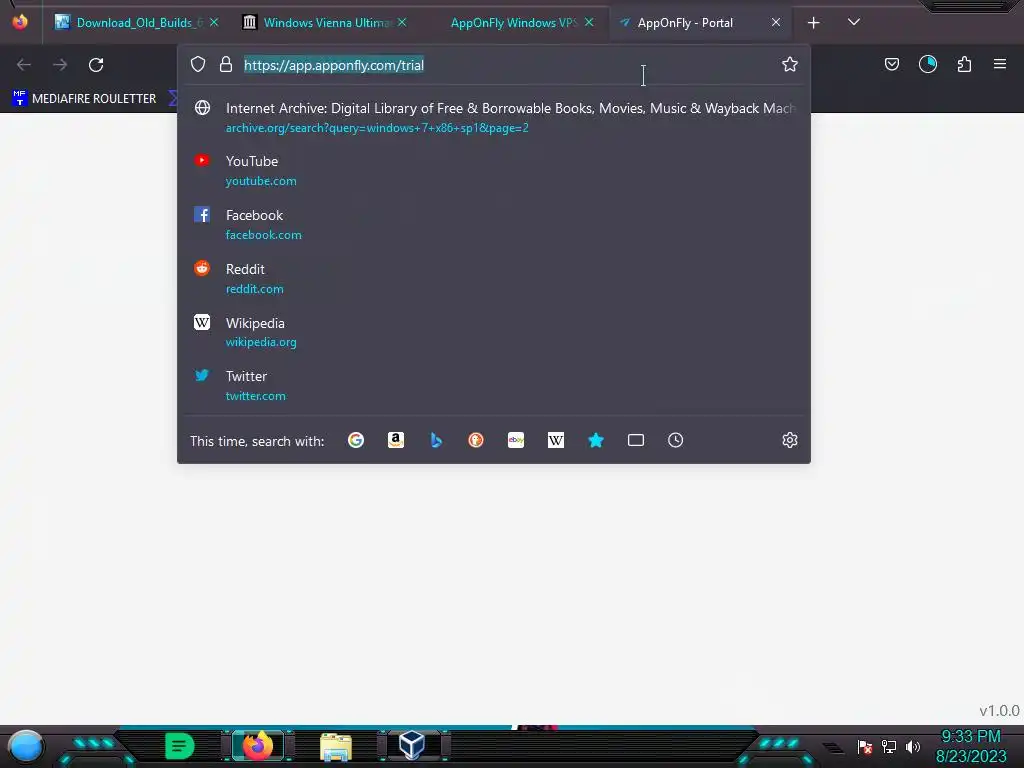Go forward to next page
The height and width of the screenshot is (768, 1024).
60,65
